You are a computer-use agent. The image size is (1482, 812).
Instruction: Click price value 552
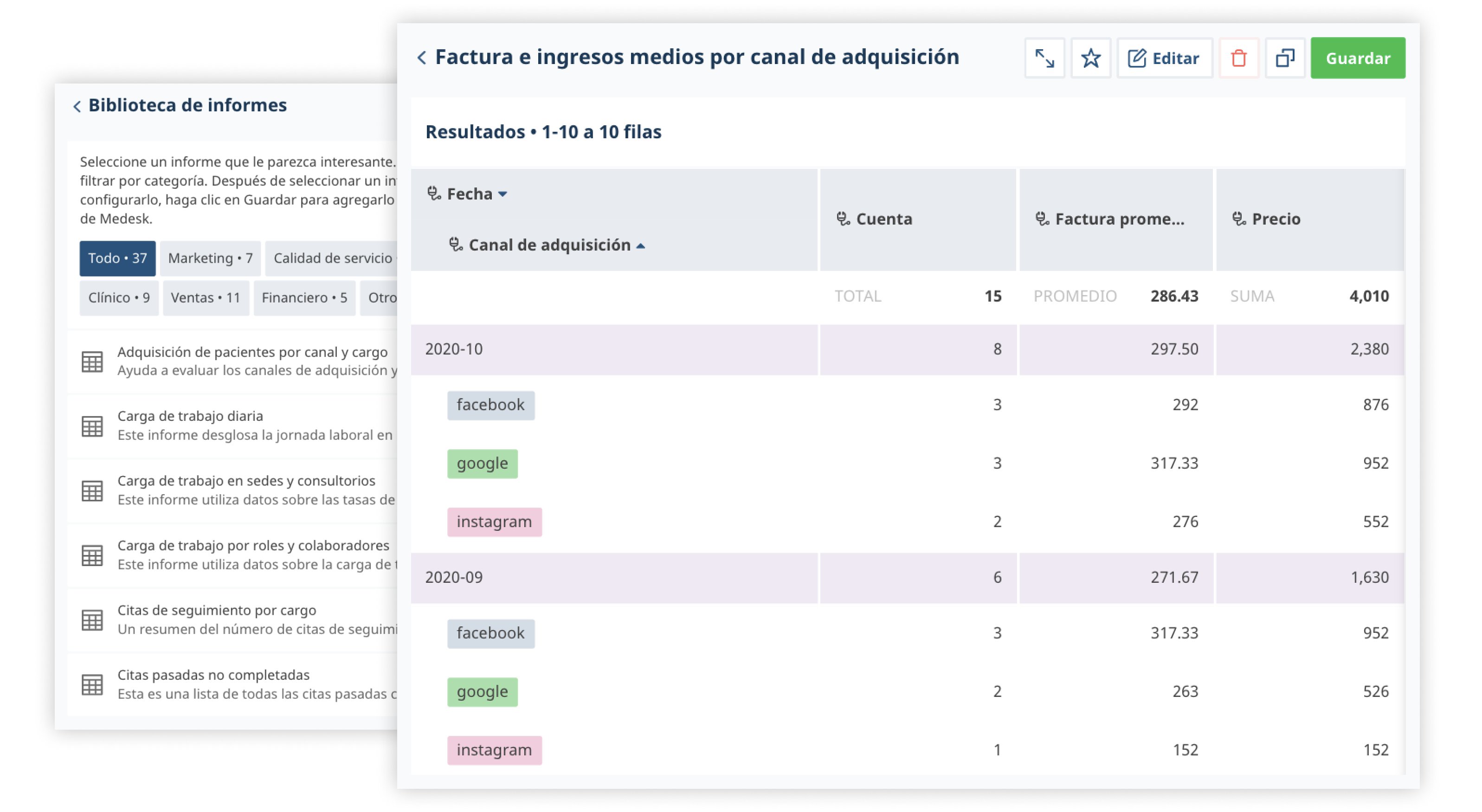pos(1376,522)
